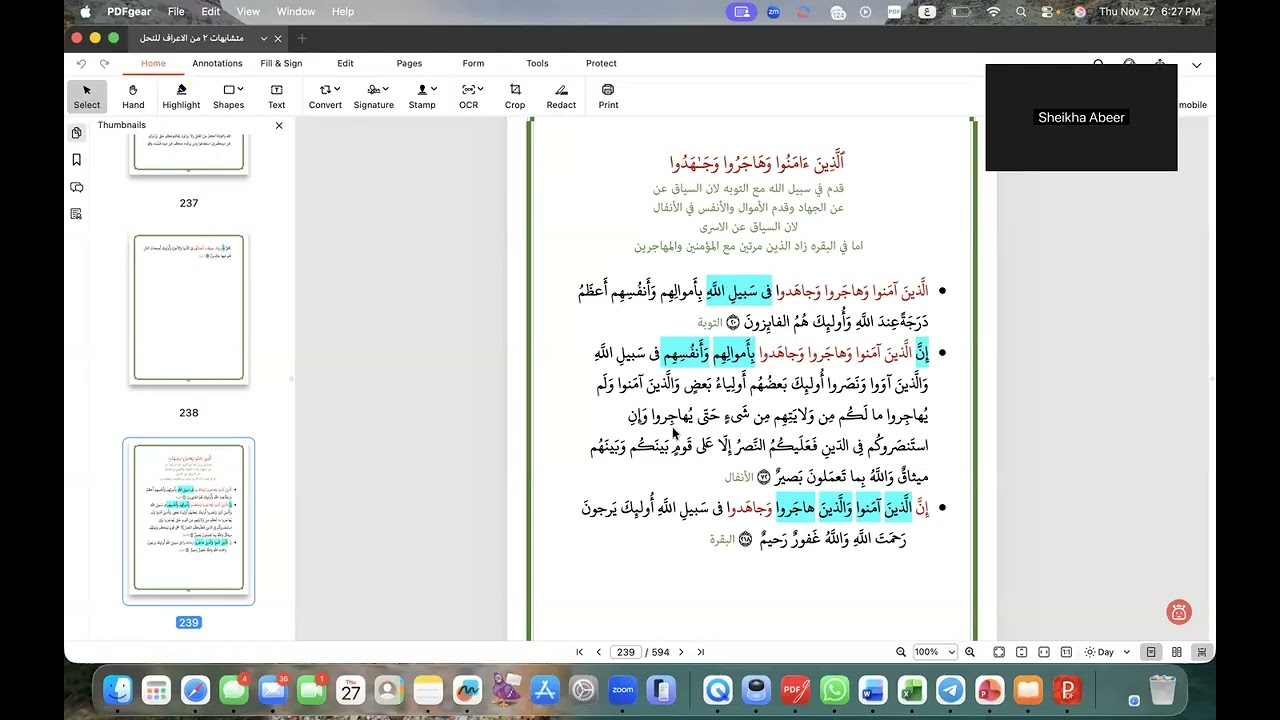
Task: Close the Thumbnails panel
Action: 279,125
